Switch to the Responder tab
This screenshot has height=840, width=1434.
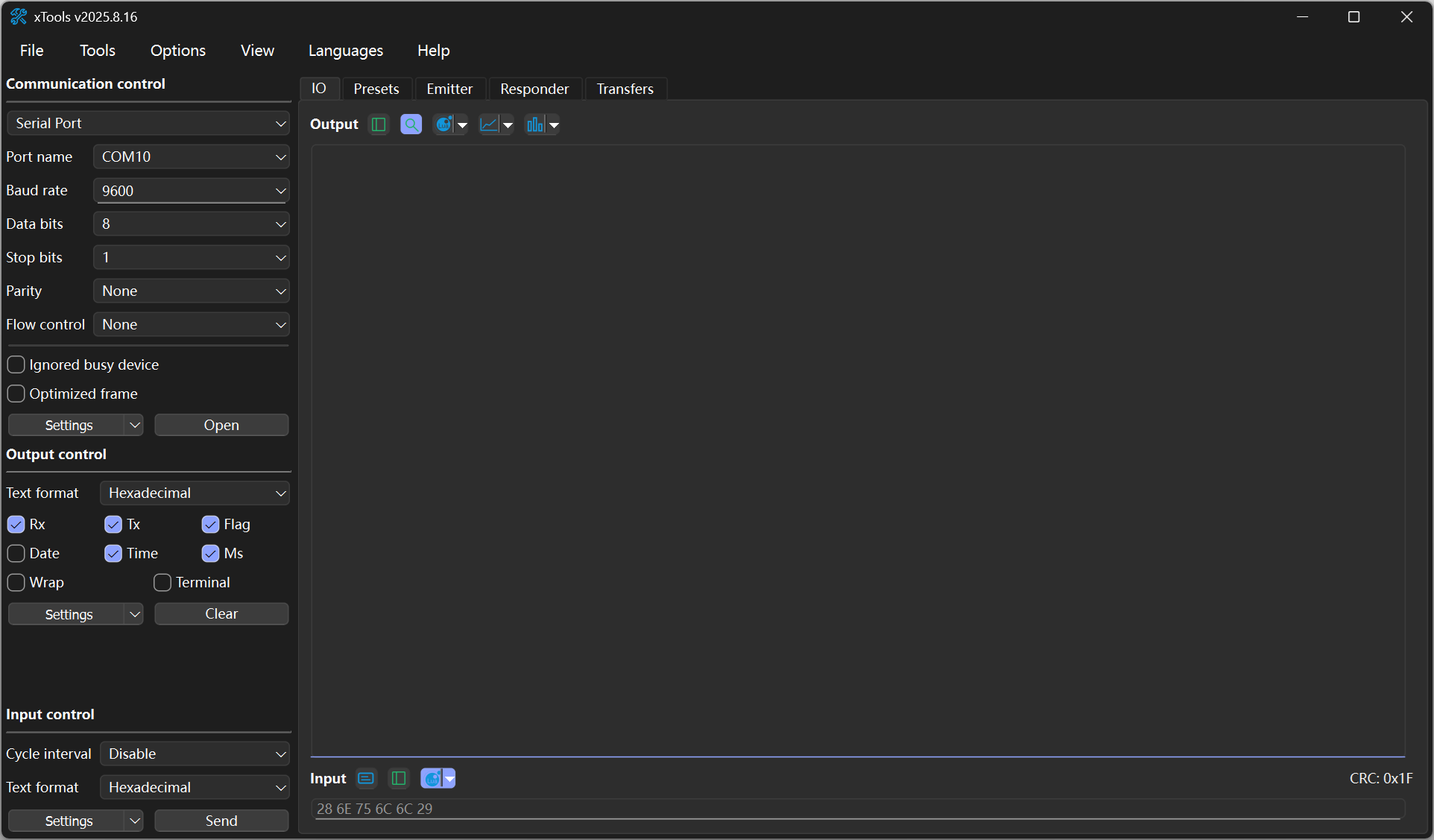[x=534, y=89]
